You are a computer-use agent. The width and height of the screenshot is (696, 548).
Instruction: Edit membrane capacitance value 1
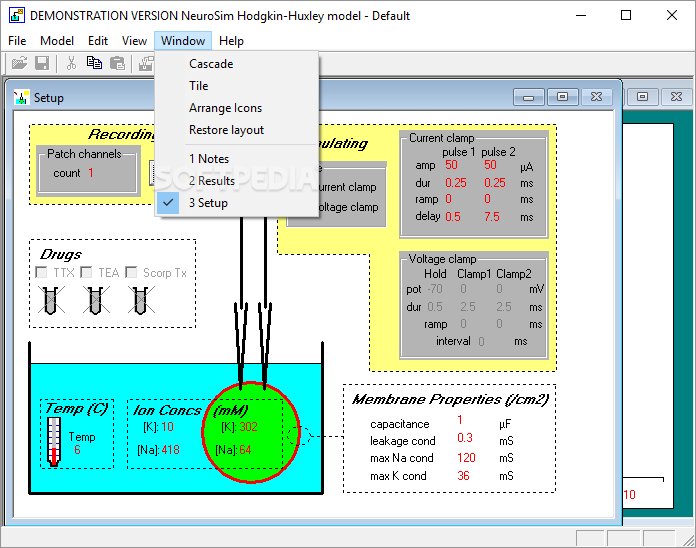(460, 420)
